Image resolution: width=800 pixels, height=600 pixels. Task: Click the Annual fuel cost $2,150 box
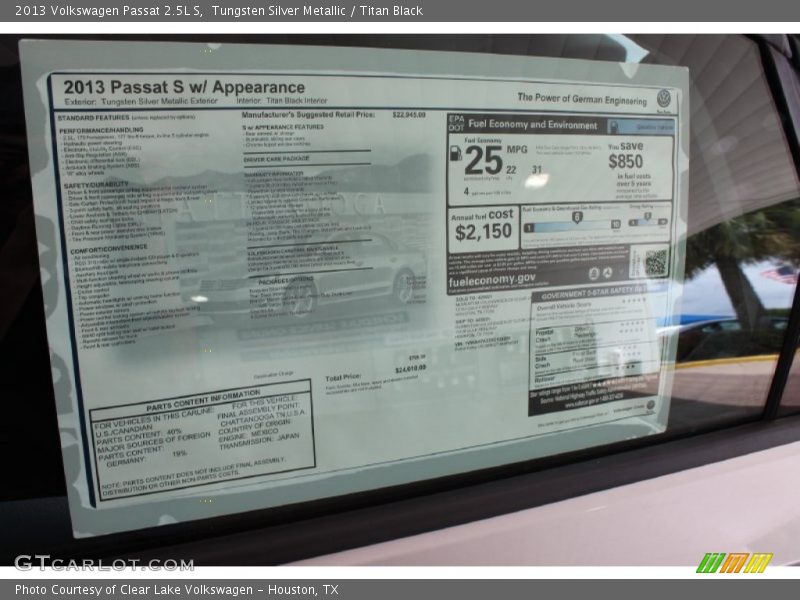(x=484, y=226)
